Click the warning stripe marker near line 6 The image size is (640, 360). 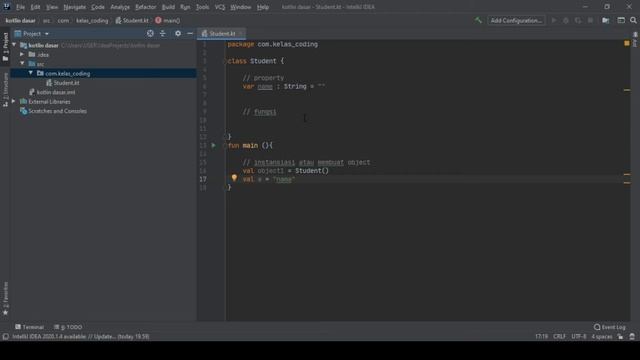point(627,90)
